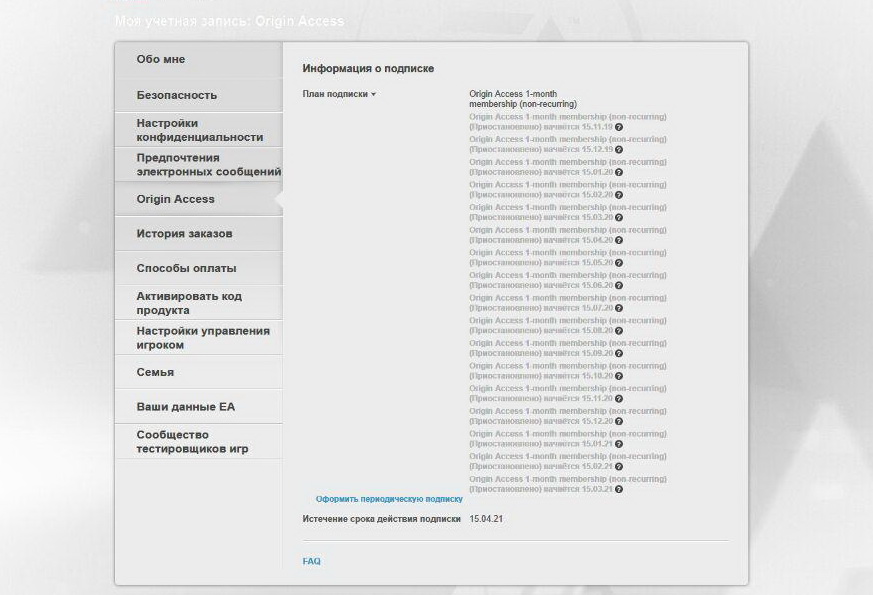Click the suspended membership text starting 15.06.20
The image size is (873, 595).
[x=567, y=281]
